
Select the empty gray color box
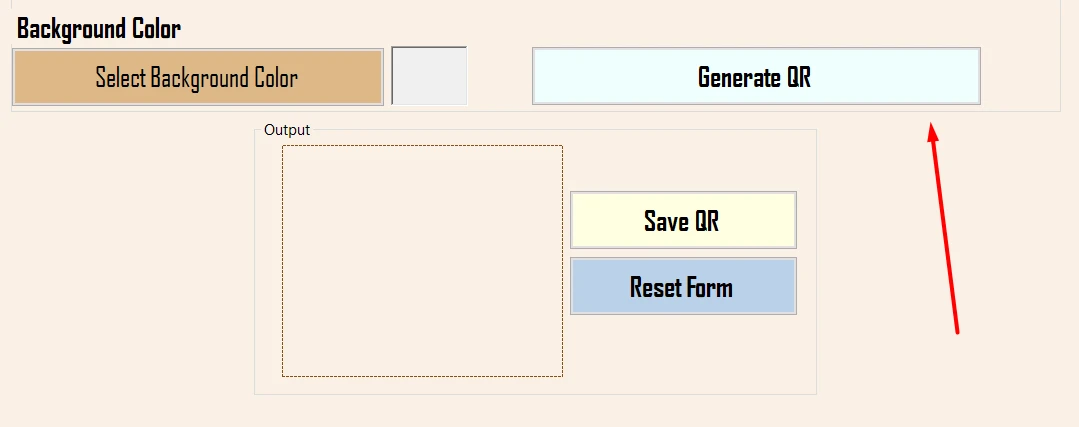click(429, 75)
